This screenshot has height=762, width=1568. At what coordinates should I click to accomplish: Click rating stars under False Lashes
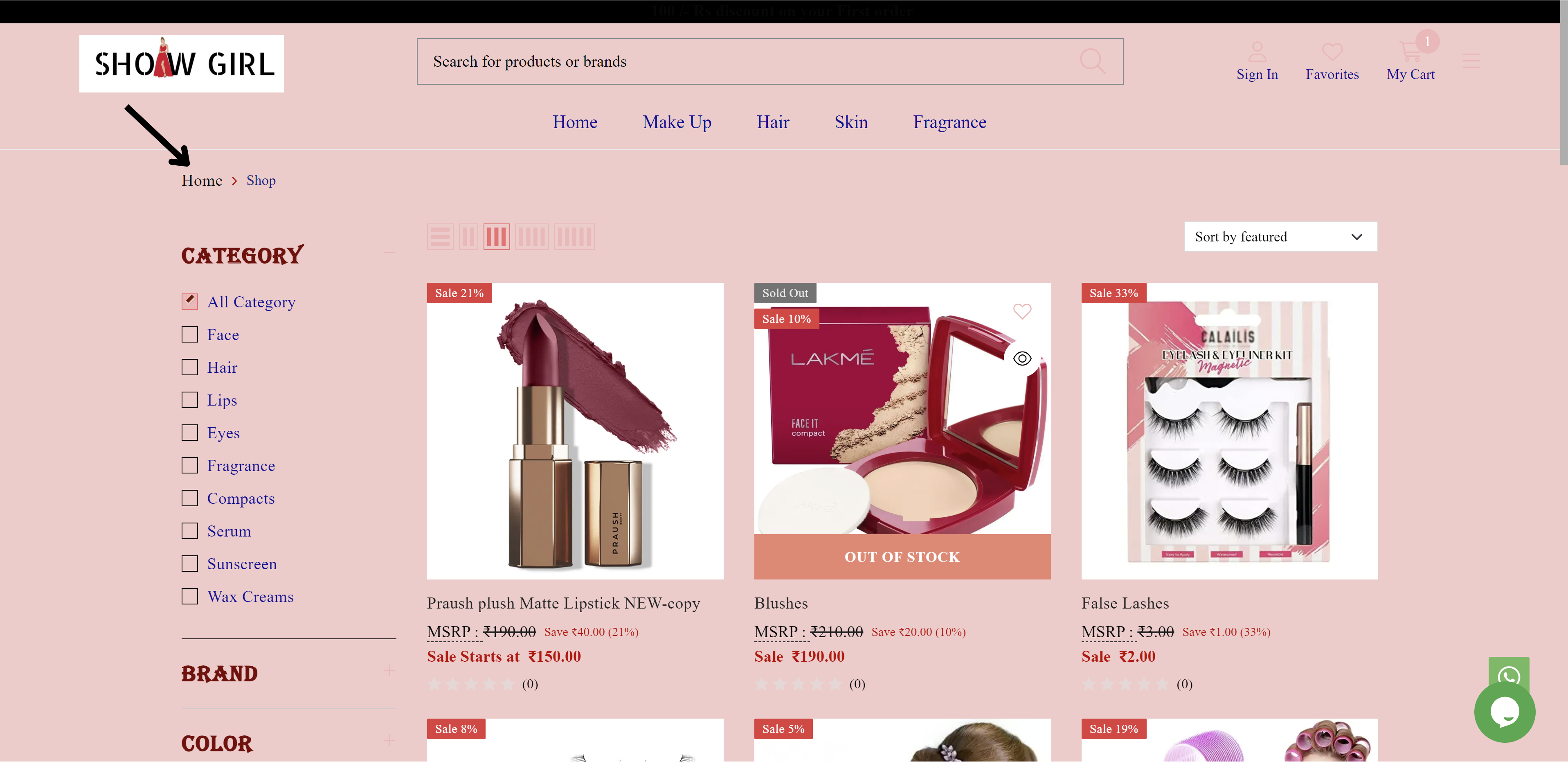pos(1125,684)
